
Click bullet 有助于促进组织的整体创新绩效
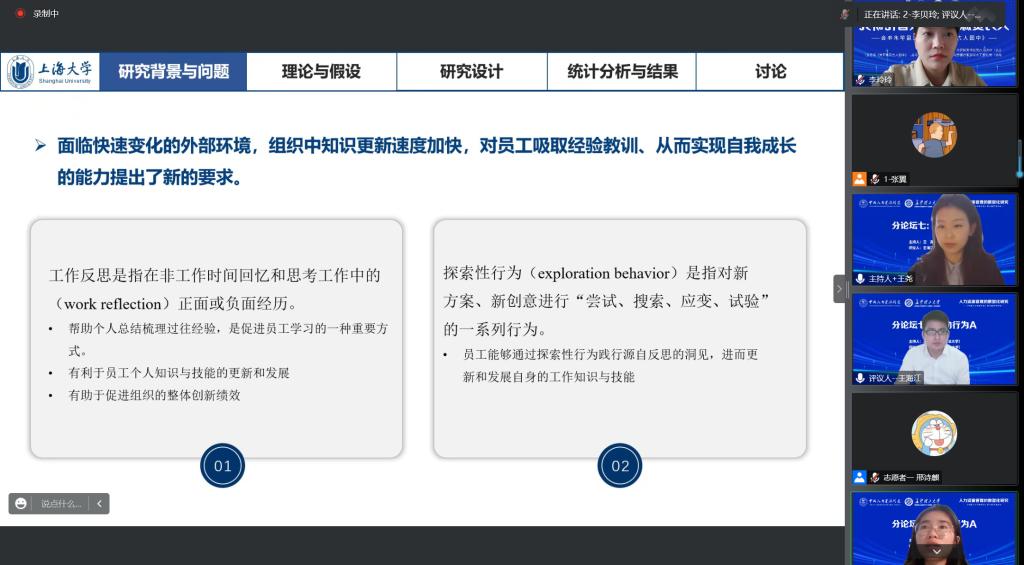154,395
